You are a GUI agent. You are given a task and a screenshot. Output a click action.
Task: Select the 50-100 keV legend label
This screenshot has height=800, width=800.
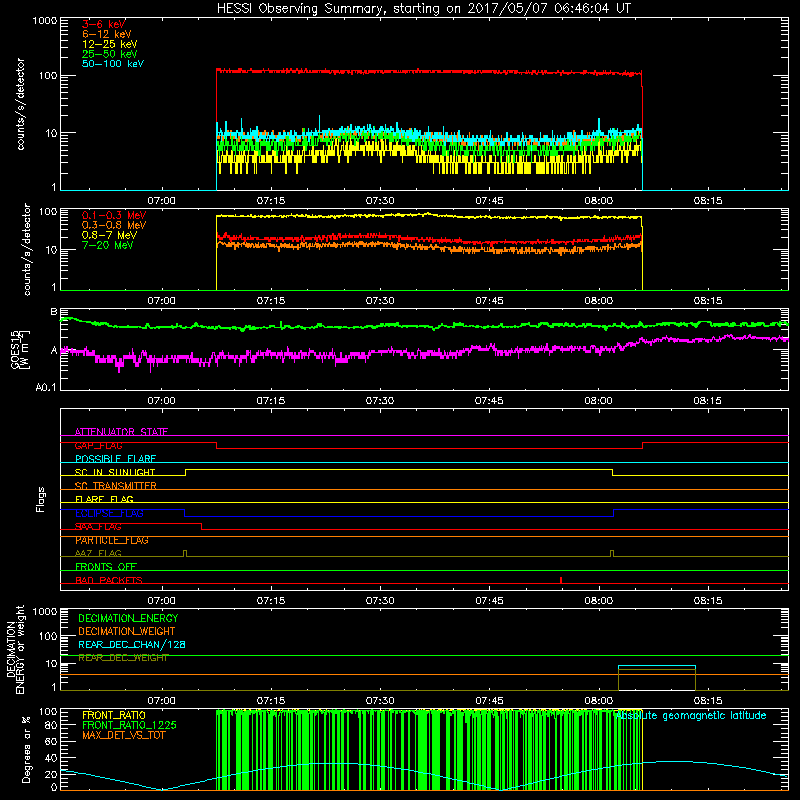(x=113, y=63)
